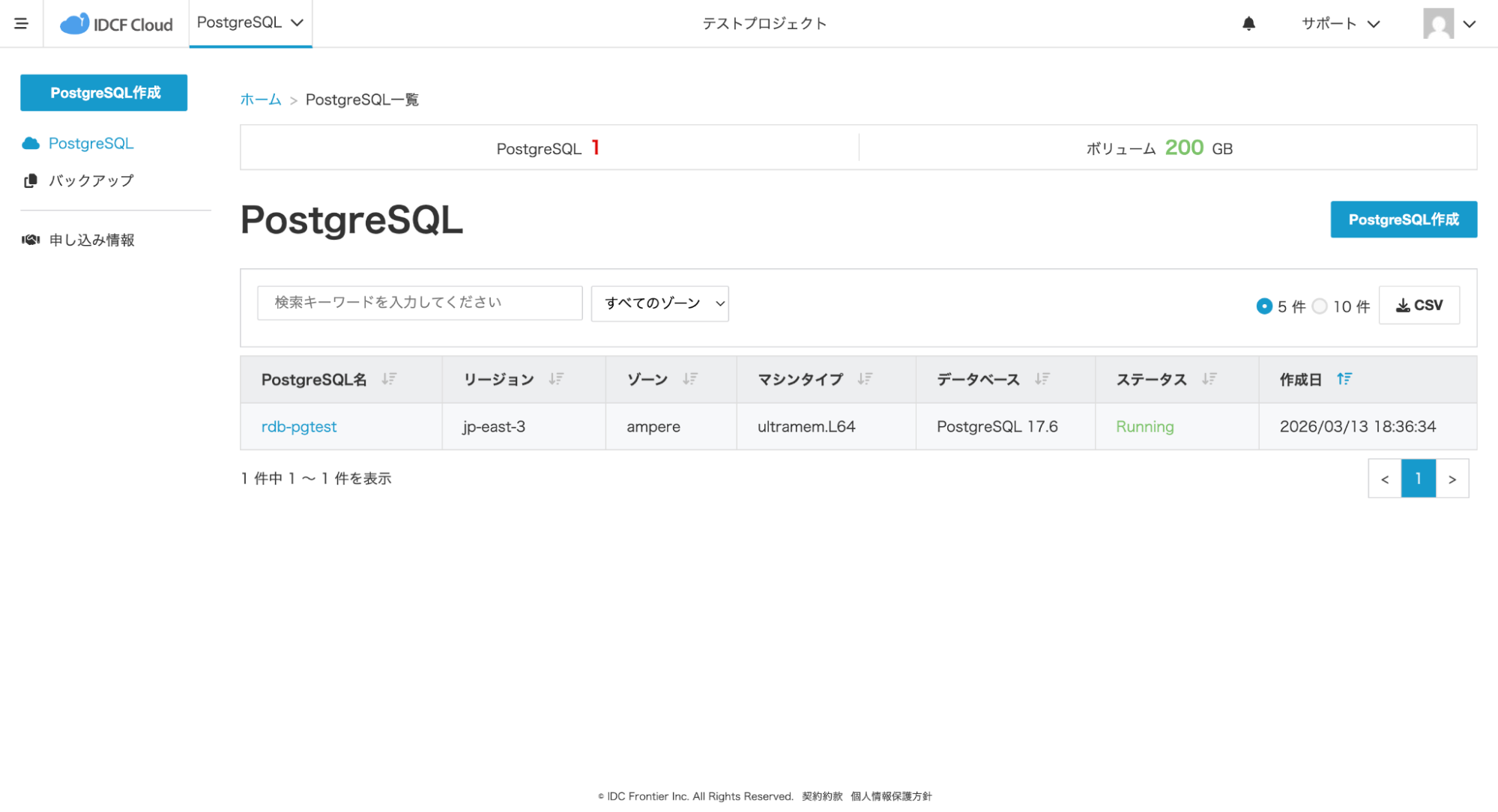The image size is (1498, 812).
Task: Open the すべてのゾーン zone dropdown
Action: tap(659, 303)
